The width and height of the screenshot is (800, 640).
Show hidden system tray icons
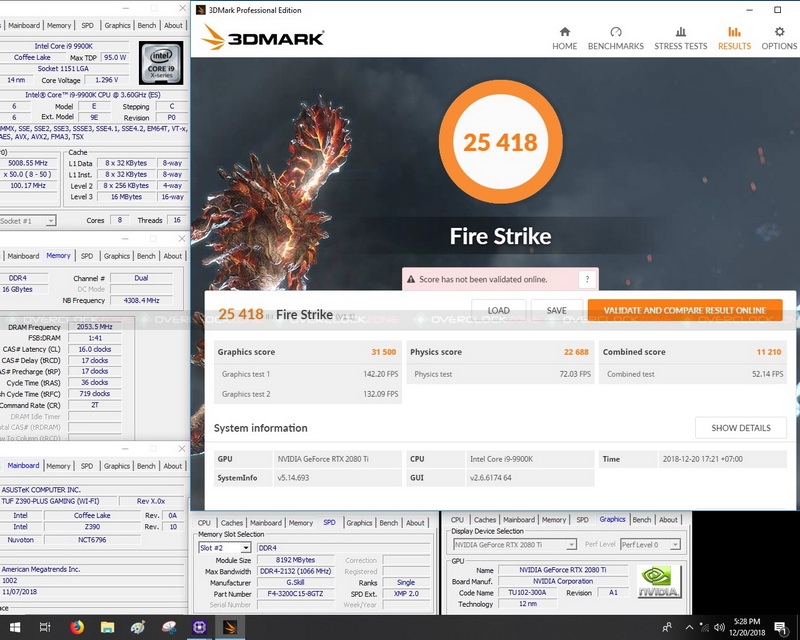[x=689, y=627]
